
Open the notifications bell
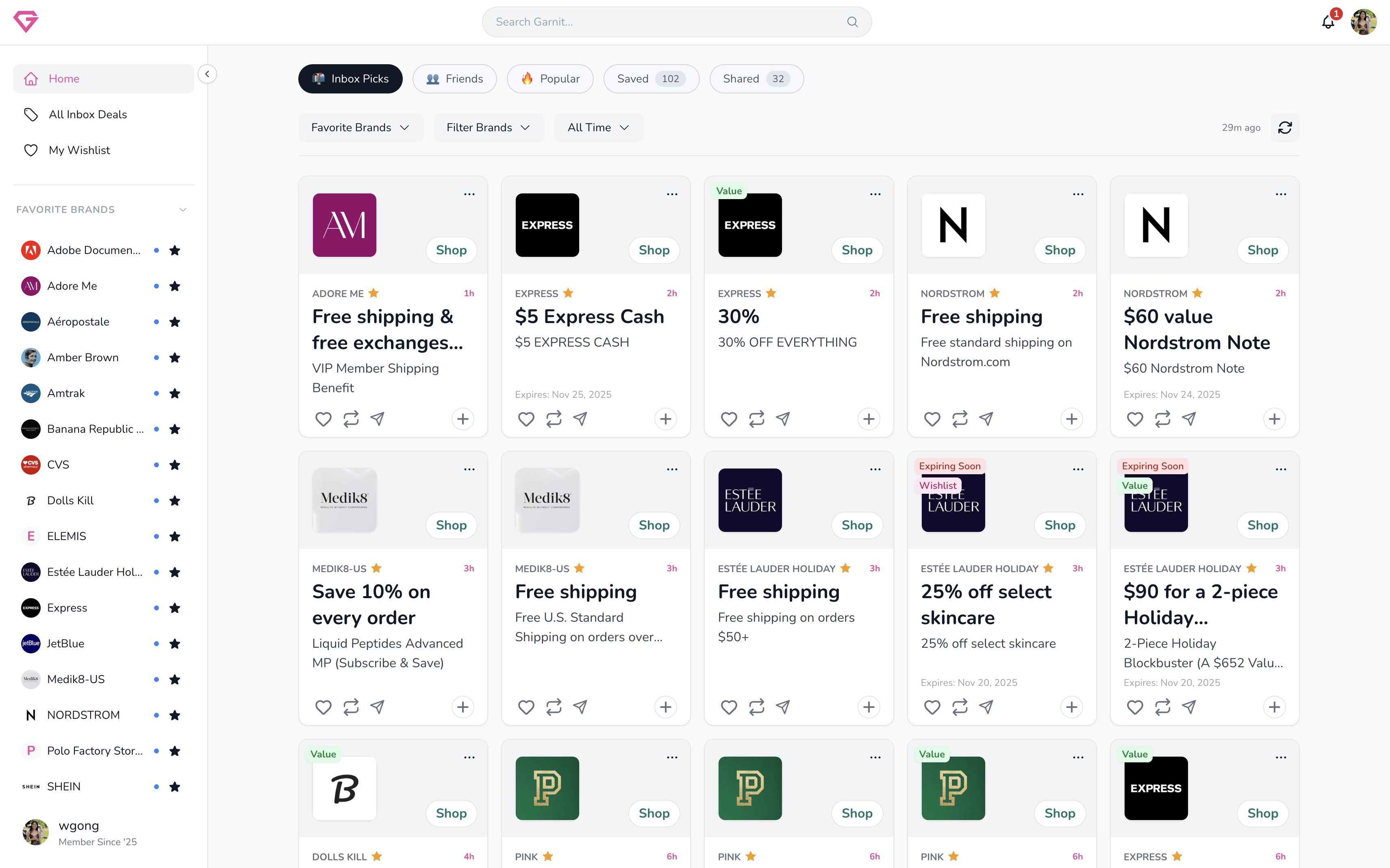point(1328,22)
